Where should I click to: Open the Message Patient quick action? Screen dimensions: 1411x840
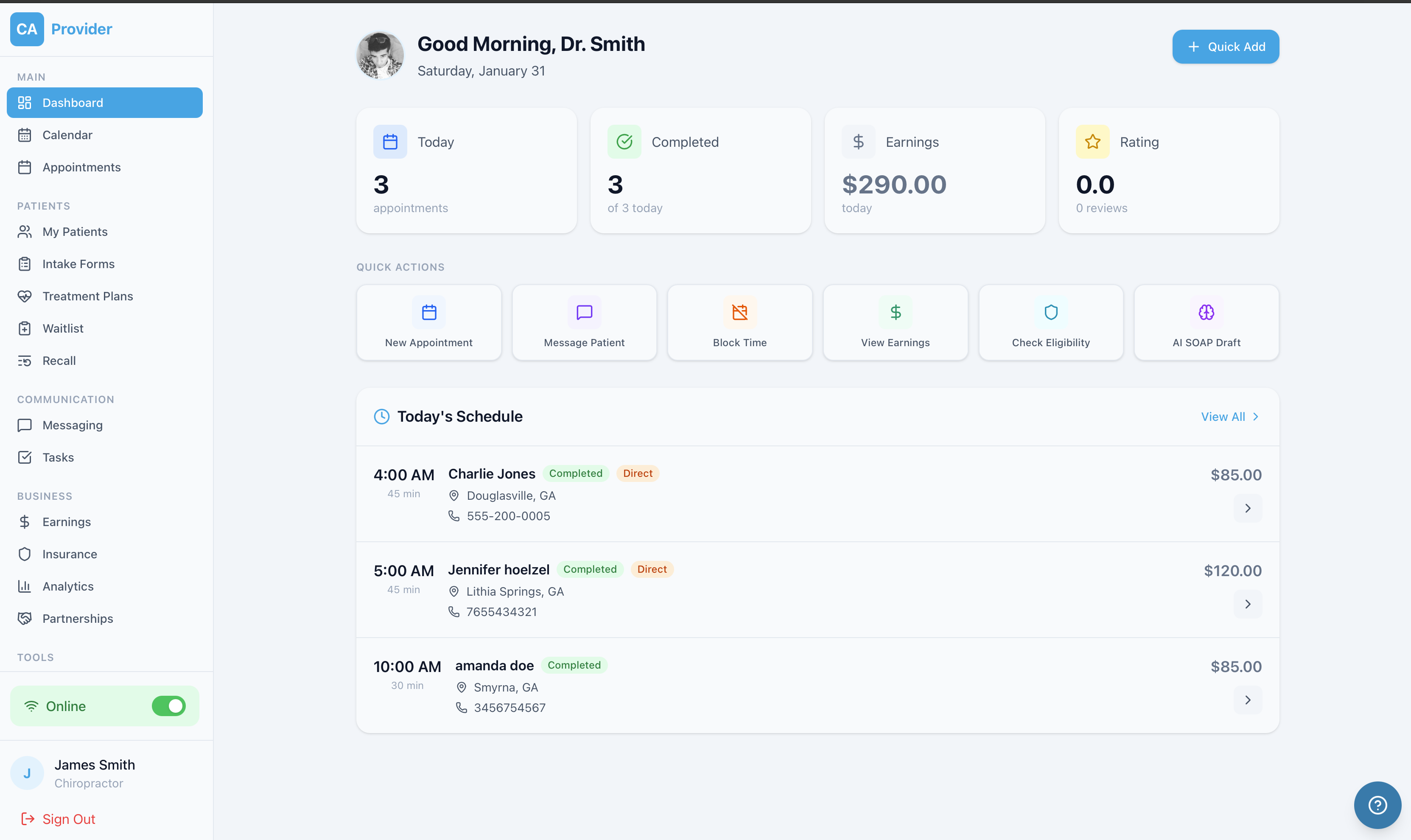click(x=584, y=323)
